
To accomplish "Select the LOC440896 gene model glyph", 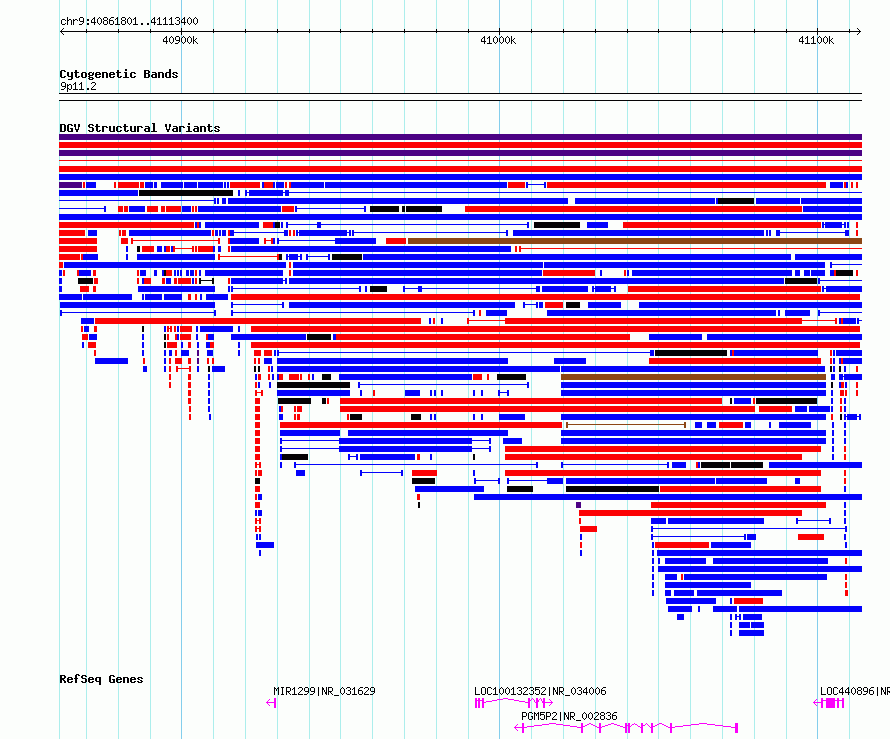I will pyautogui.click(x=829, y=703).
